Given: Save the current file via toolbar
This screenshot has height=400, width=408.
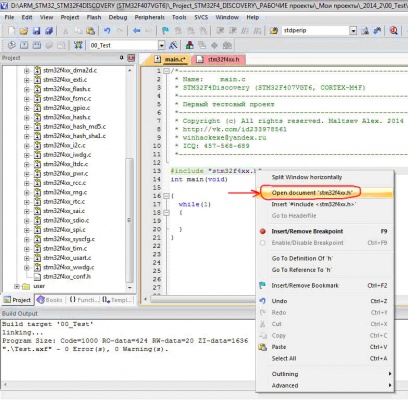Looking at the screenshot, I should 36,31.
